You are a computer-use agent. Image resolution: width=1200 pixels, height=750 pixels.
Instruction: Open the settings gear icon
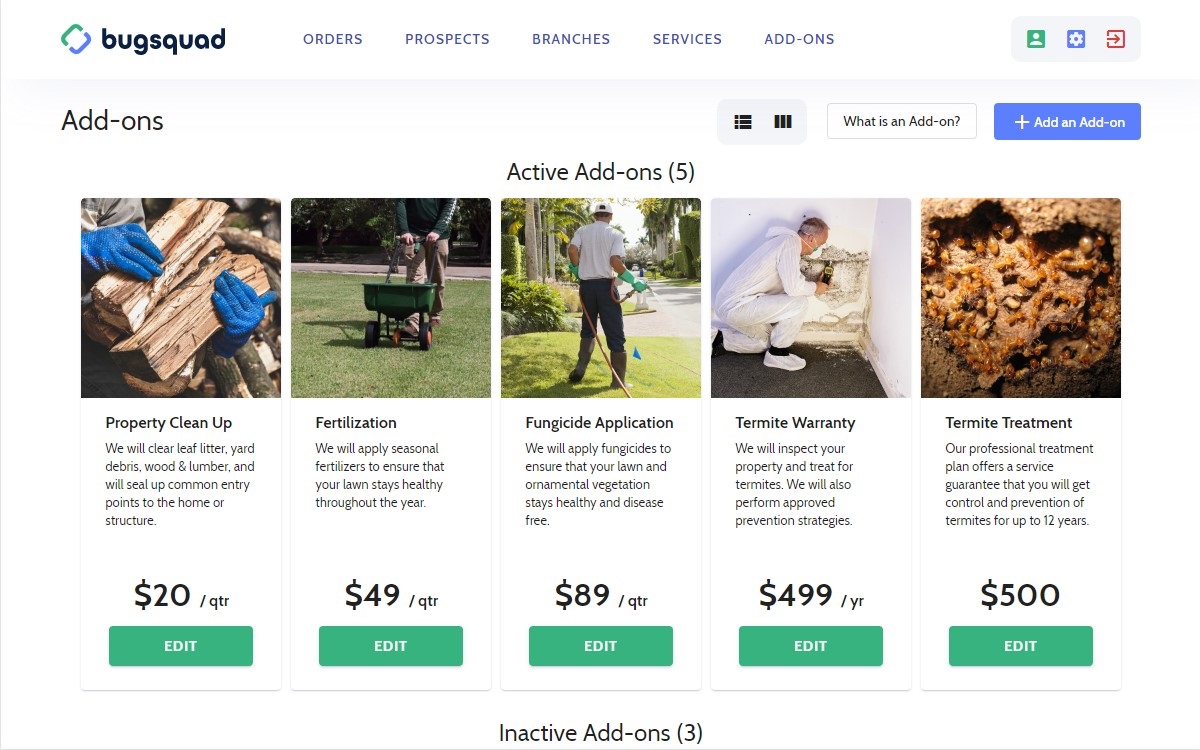(x=1076, y=39)
